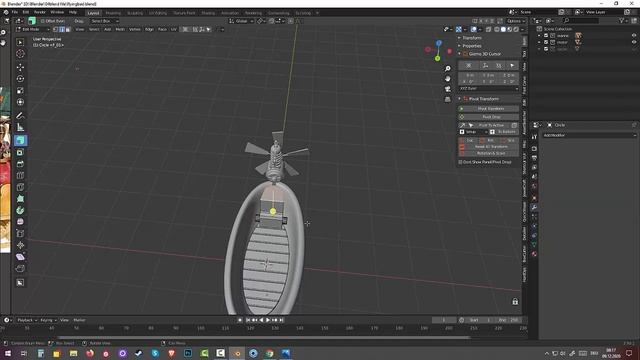
Task: Open the Add Modifier dropdown
Action: 589,135
